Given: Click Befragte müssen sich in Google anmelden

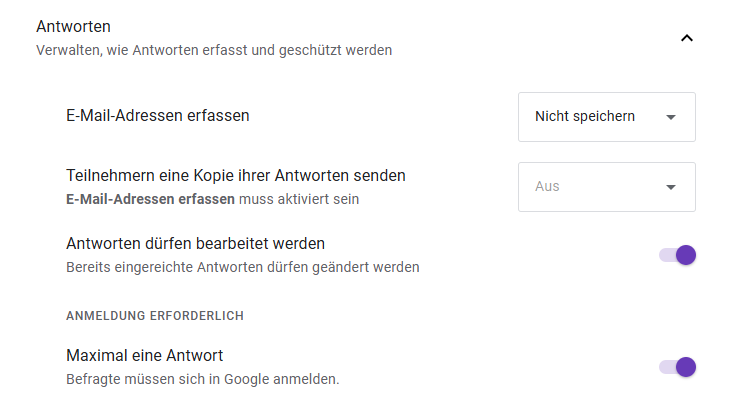Looking at the screenshot, I should pos(202,379).
